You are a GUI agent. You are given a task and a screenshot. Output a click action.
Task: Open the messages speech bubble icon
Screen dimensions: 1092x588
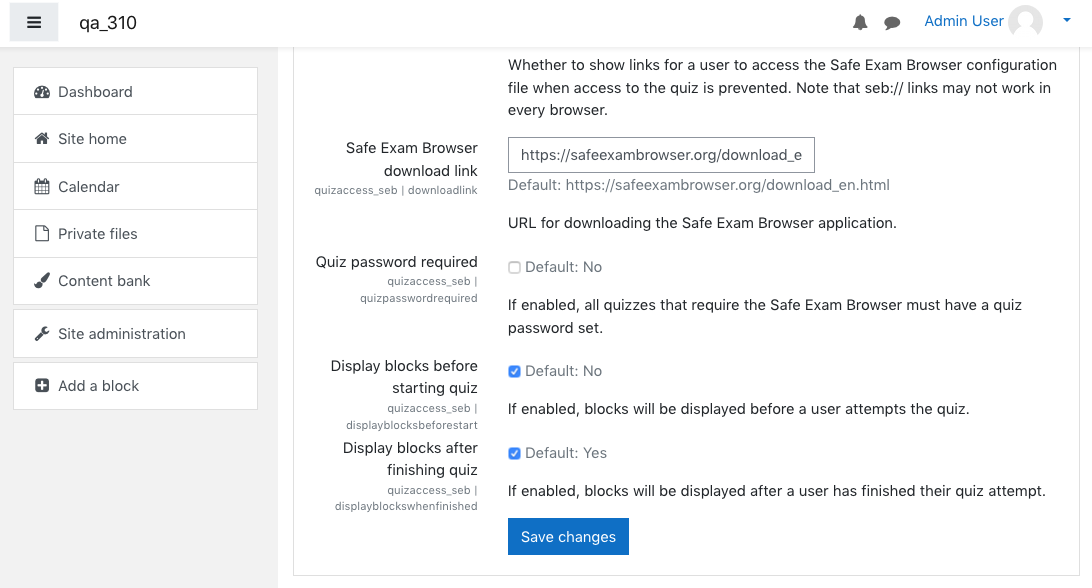(891, 24)
